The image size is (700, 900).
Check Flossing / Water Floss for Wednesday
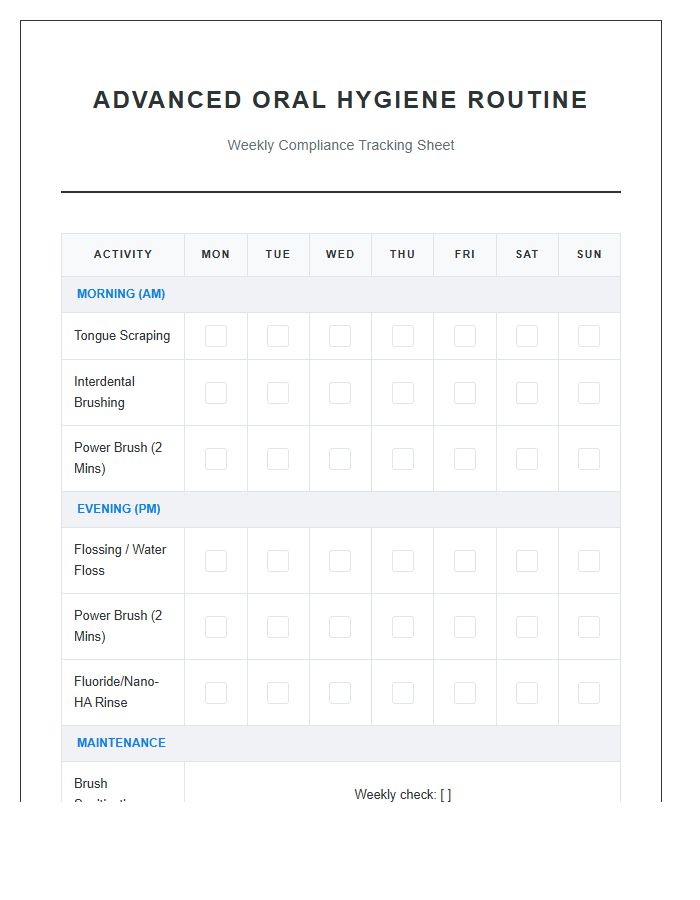pos(340,561)
